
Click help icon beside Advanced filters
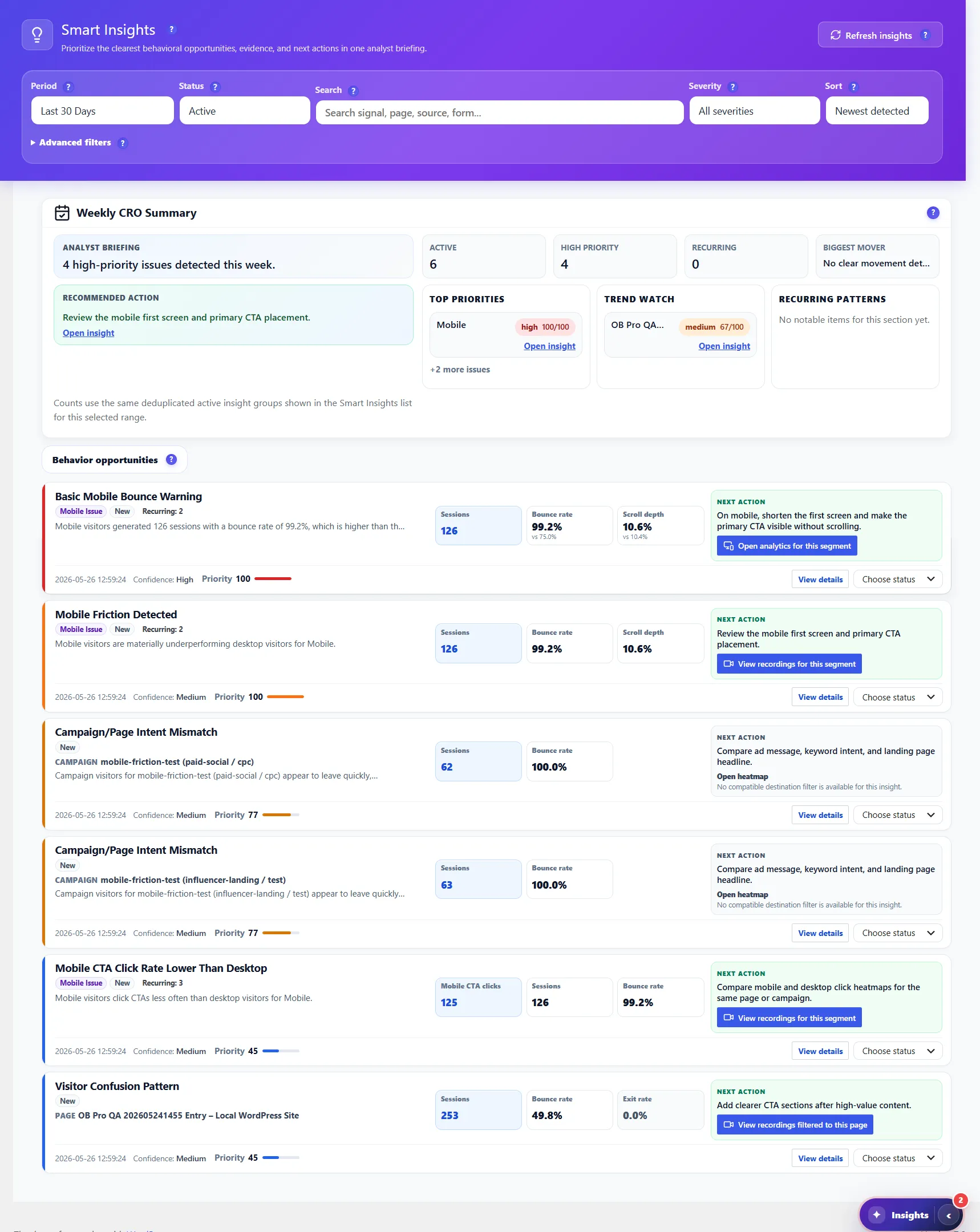(123, 143)
